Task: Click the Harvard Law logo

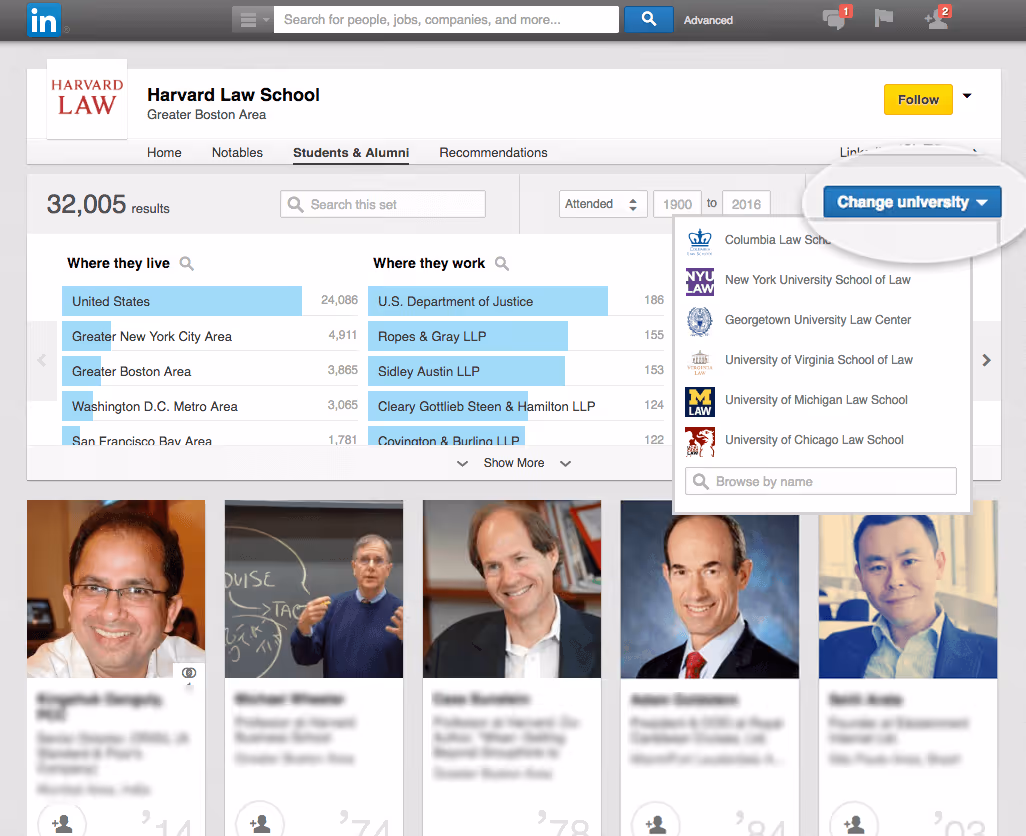Action: click(x=87, y=99)
